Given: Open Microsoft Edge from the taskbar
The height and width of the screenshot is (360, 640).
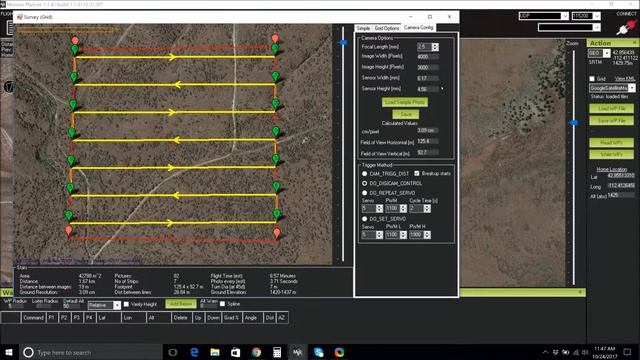Looking at the screenshot, I should pyautogui.click(x=194, y=352).
